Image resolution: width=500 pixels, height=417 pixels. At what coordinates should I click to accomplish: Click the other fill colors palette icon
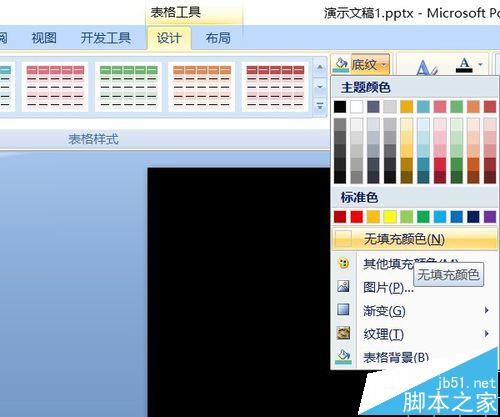point(343,263)
